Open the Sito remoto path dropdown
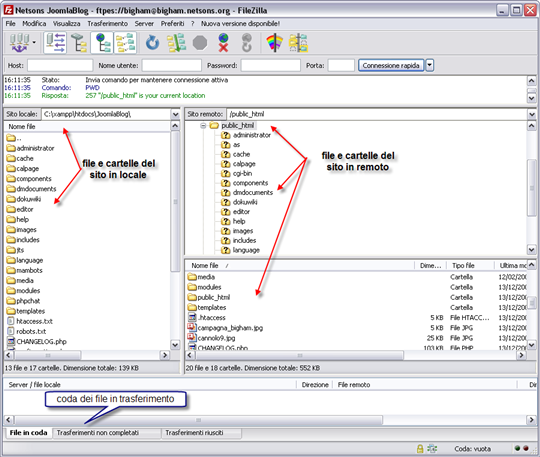Viewport: 540px width, 457px height. (532, 114)
